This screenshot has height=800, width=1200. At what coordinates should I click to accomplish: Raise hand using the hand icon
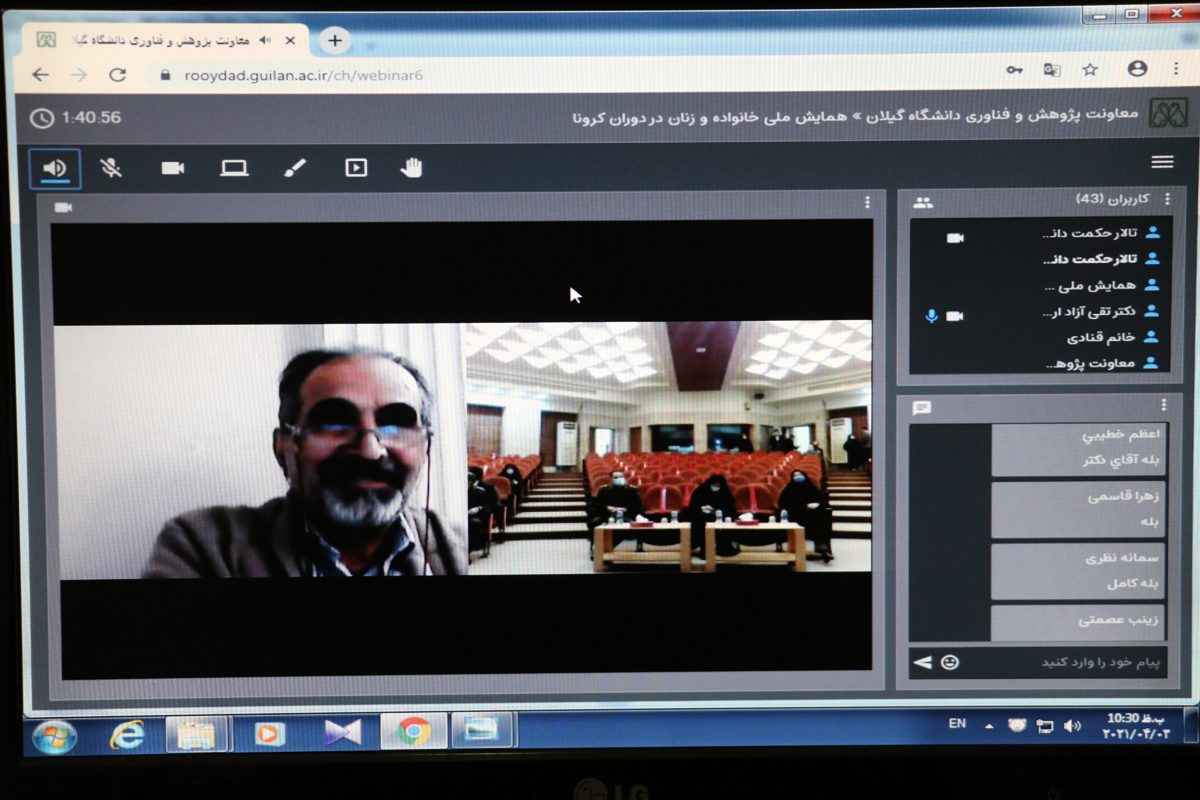(411, 168)
